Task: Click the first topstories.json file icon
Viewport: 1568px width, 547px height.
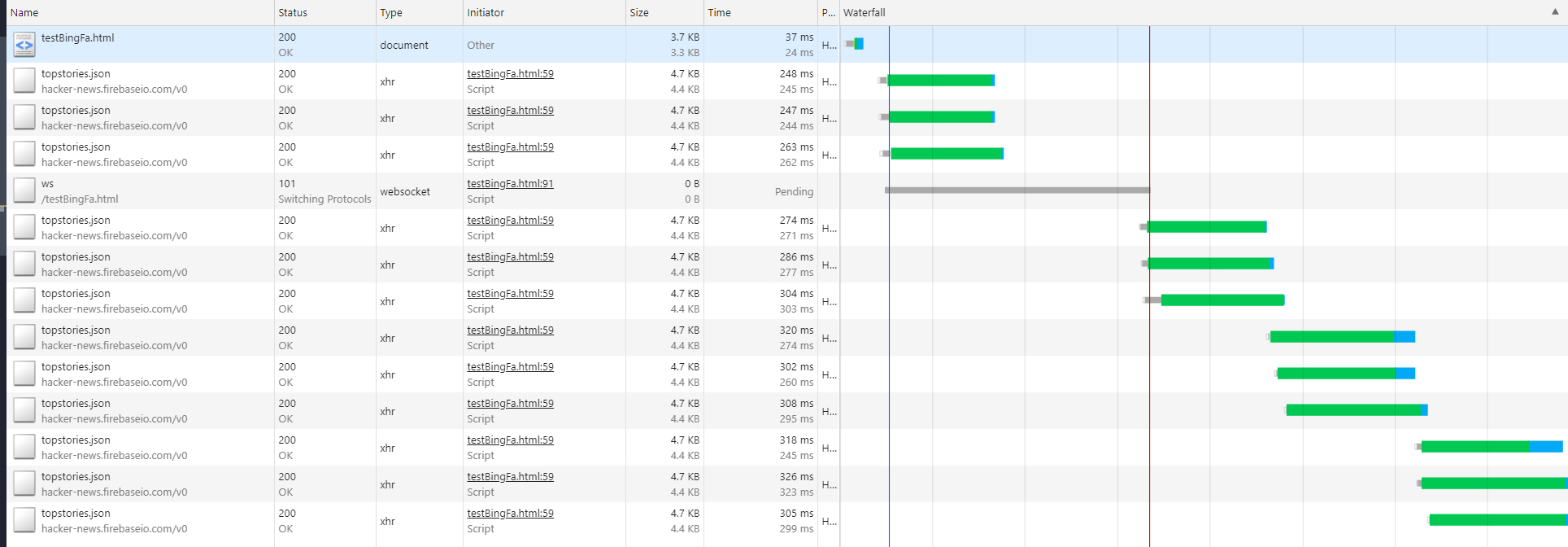Action: [x=24, y=81]
